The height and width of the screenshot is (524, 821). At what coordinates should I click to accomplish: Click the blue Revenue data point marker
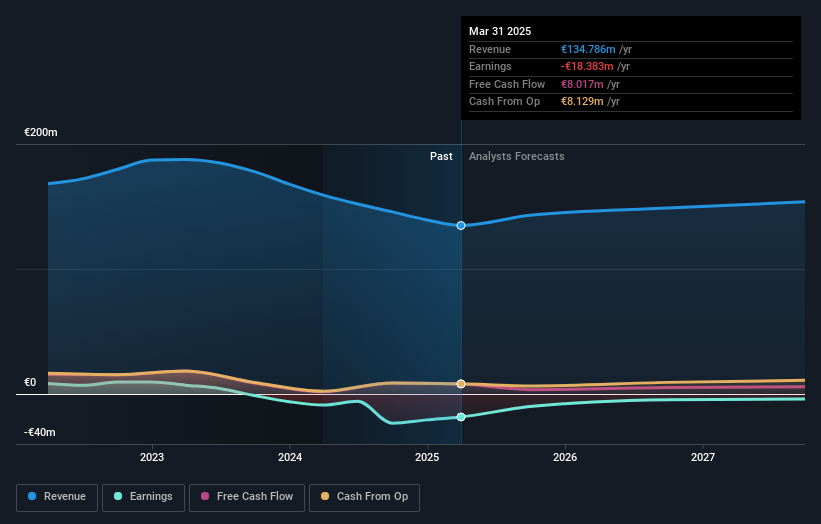[x=461, y=226]
